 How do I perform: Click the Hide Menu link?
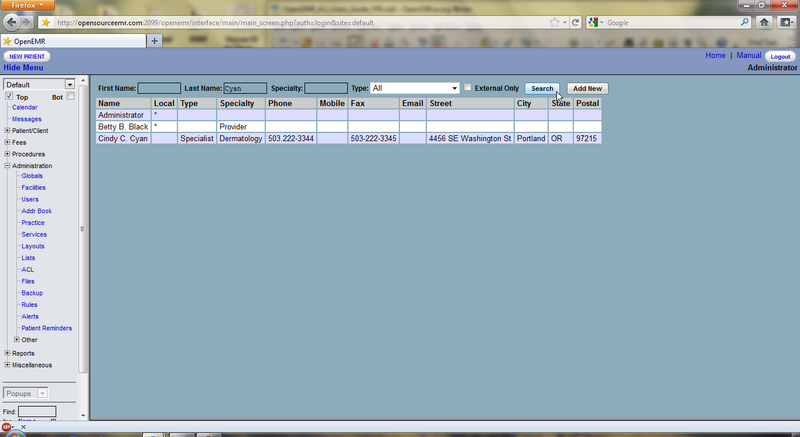[23, 68]
